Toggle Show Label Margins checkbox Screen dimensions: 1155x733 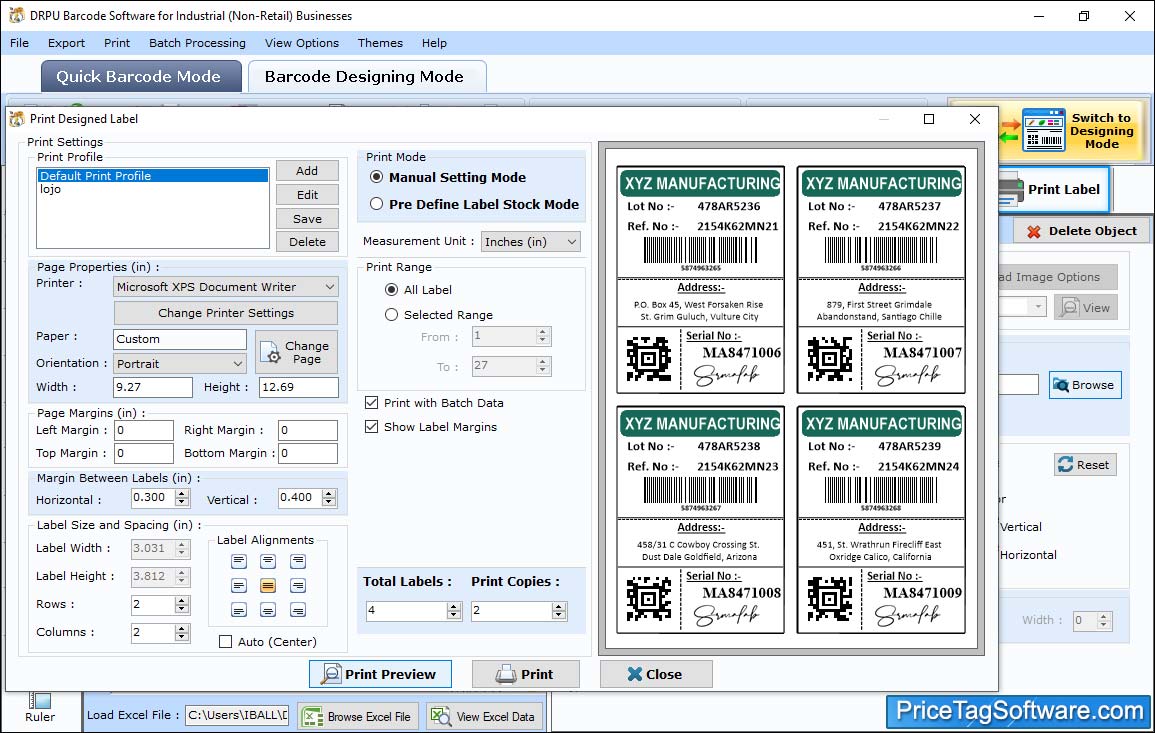pyautogui.click(x=371, y=427)
